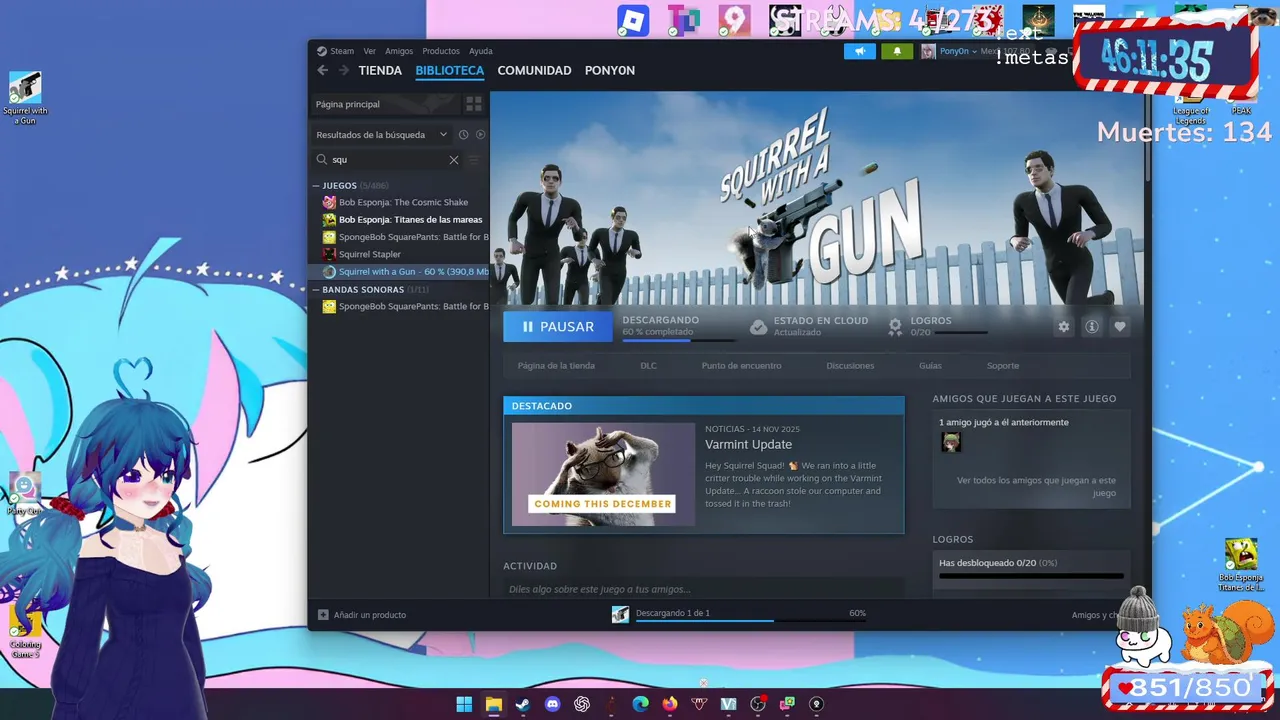The width and height of the screenshot is (1280, 720).
Task: Open Bob Esponja Titanes desktop shortcut
Action: pyautogui.click(x=1241, y=565)
